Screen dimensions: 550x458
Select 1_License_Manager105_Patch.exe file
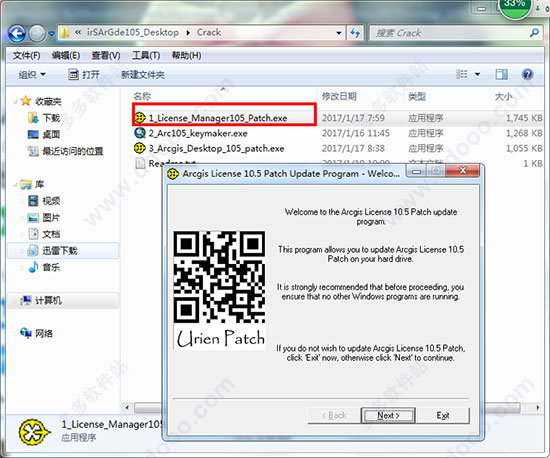point(218,118)
